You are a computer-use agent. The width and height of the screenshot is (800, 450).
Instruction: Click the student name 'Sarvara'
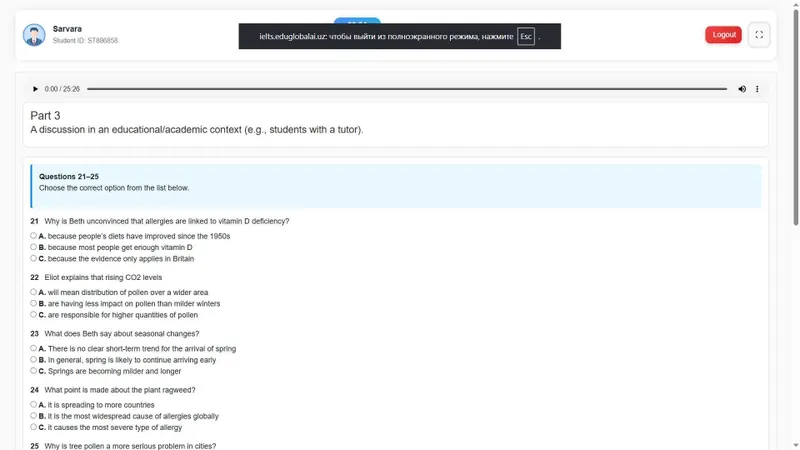pyautogui.click(x=67, y=29)
